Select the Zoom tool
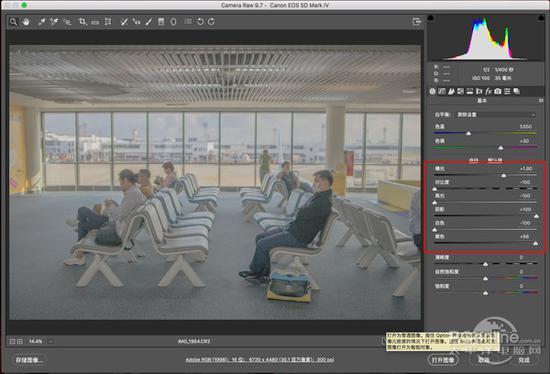550x374 pixels. [13, 22]
